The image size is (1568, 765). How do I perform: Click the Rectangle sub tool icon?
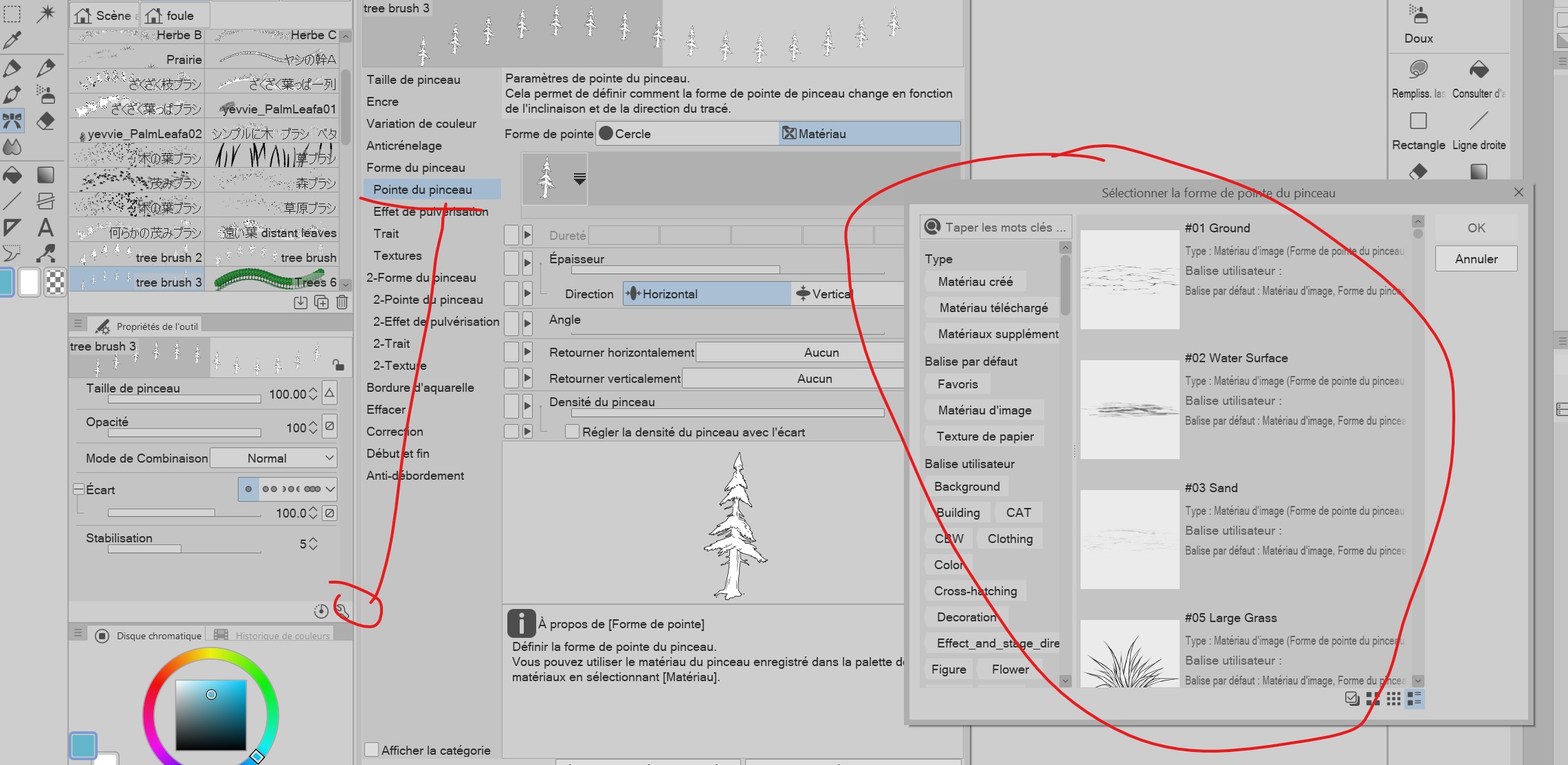point(1418,122)
